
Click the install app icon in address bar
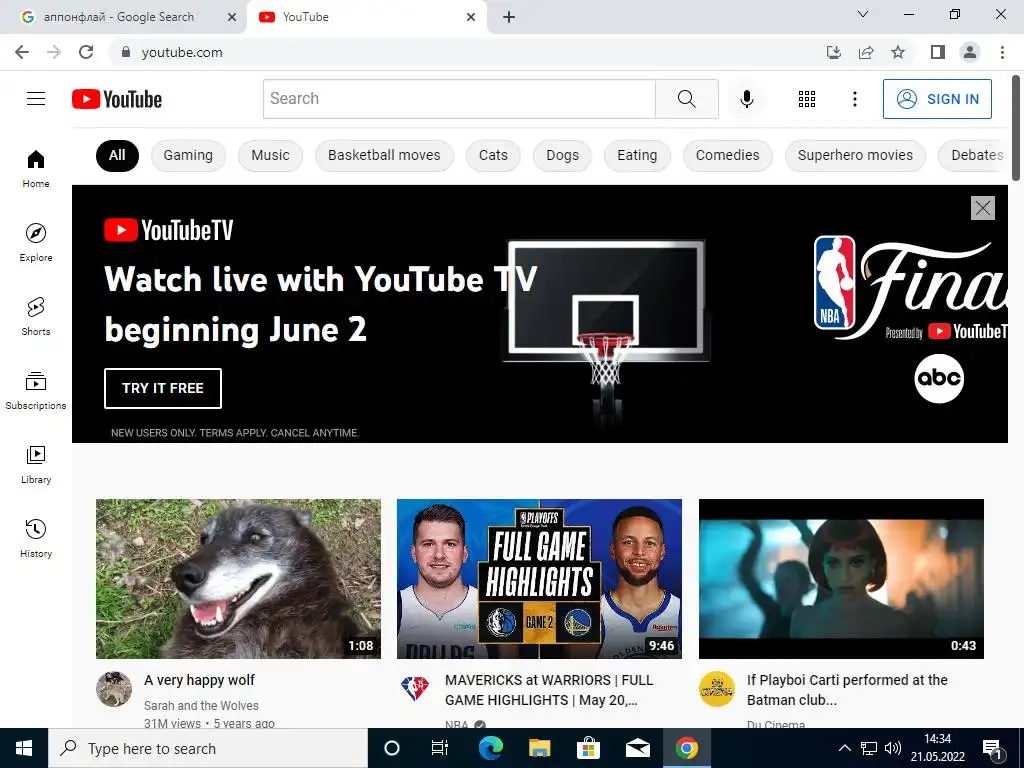834,52
